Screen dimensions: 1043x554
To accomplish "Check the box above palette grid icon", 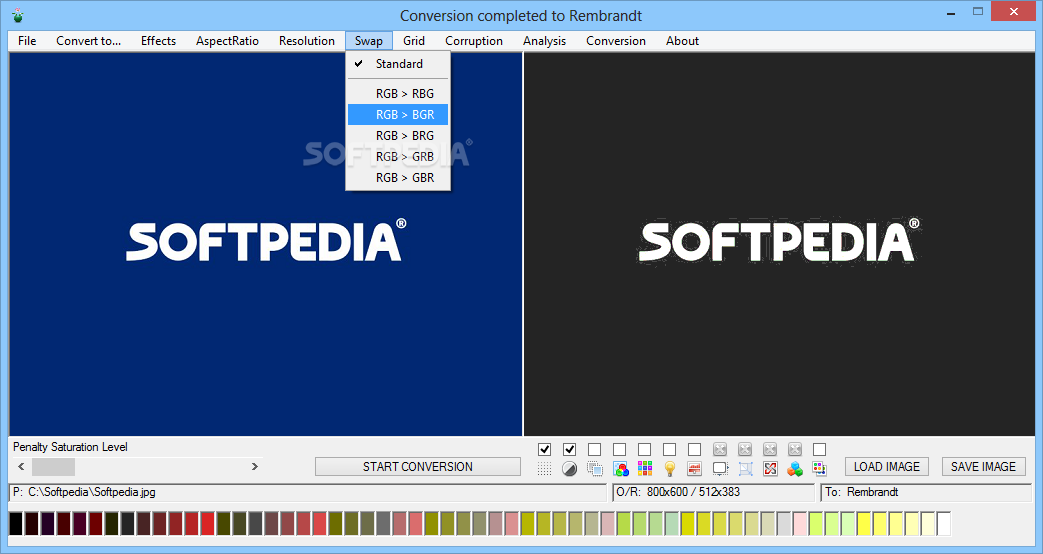I will tap(645, 450).
